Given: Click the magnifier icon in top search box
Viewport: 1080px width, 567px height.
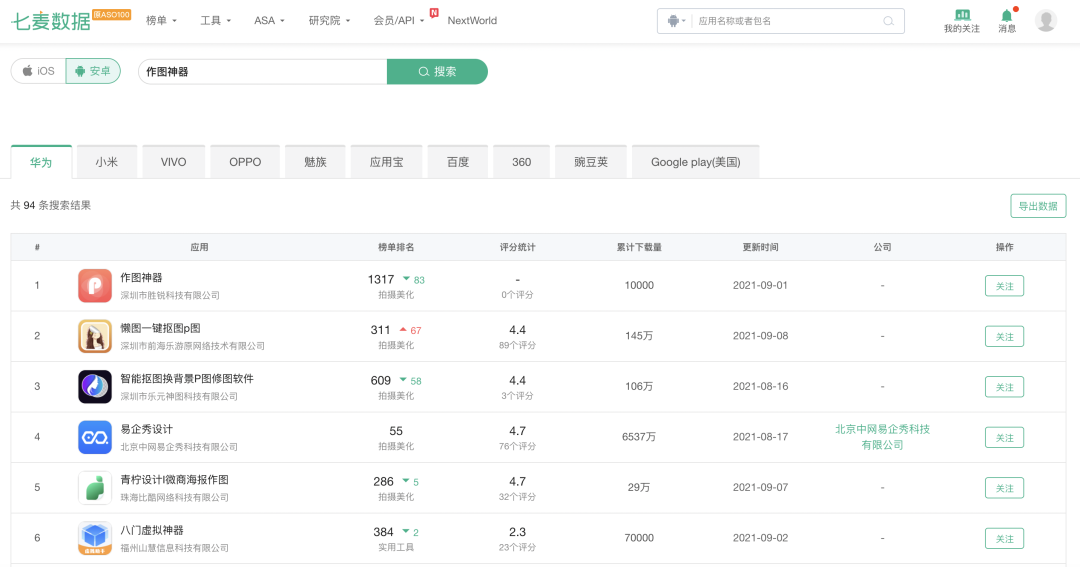Looking at the screenshot, I should click(x=889, y=21).
